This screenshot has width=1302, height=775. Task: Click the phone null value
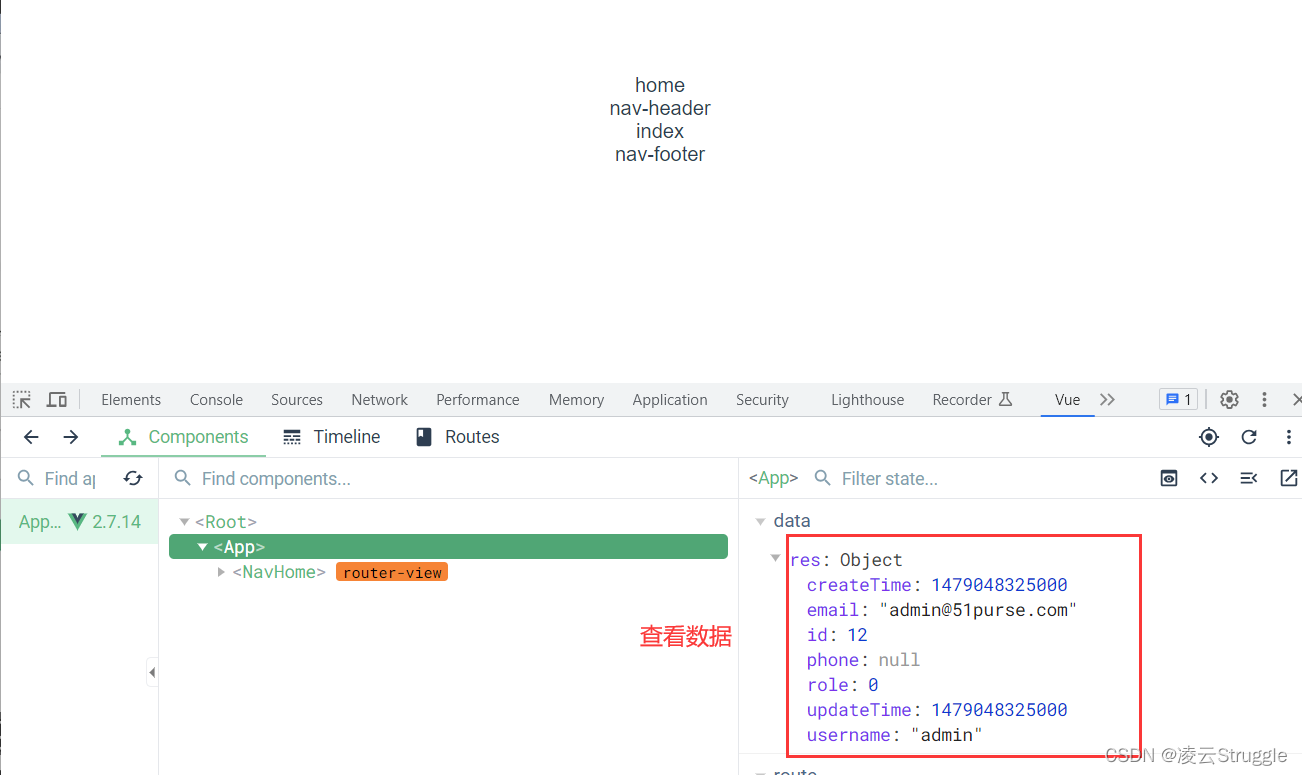[899, 660]
